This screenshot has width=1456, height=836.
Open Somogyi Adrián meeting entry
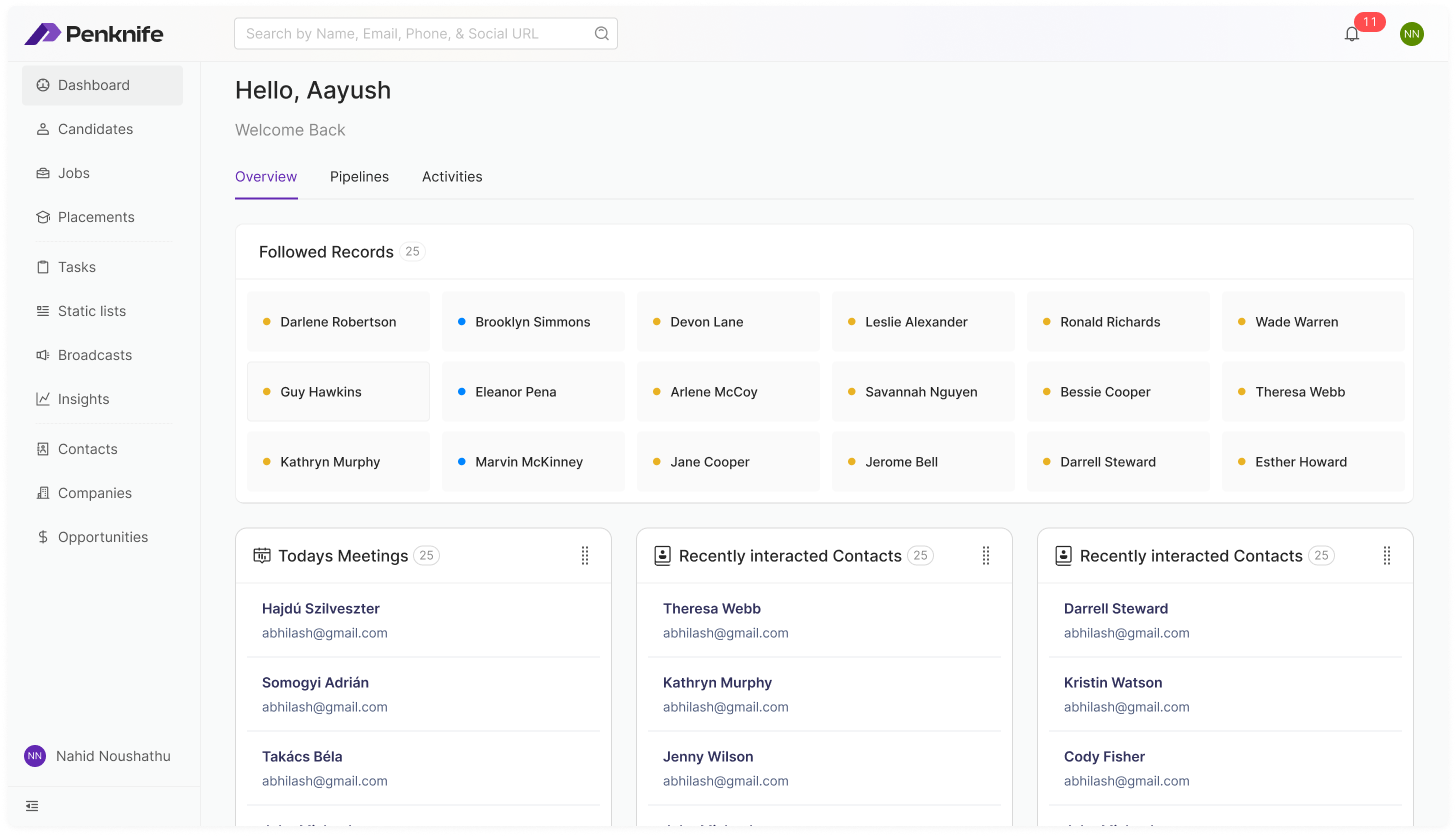424,694
